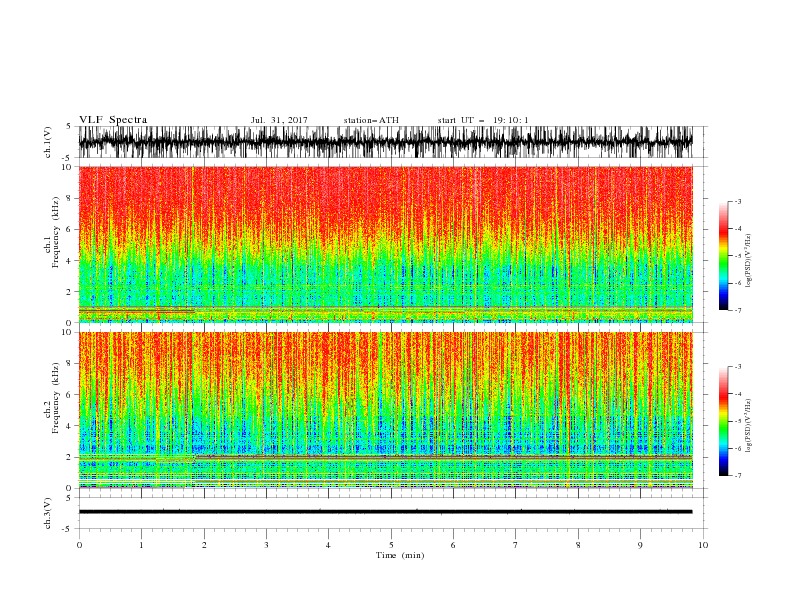The height and width of the screenshot is (612, 792).
Task: Click the "station=ATH" header label
Action: click(x=371, y=120)
